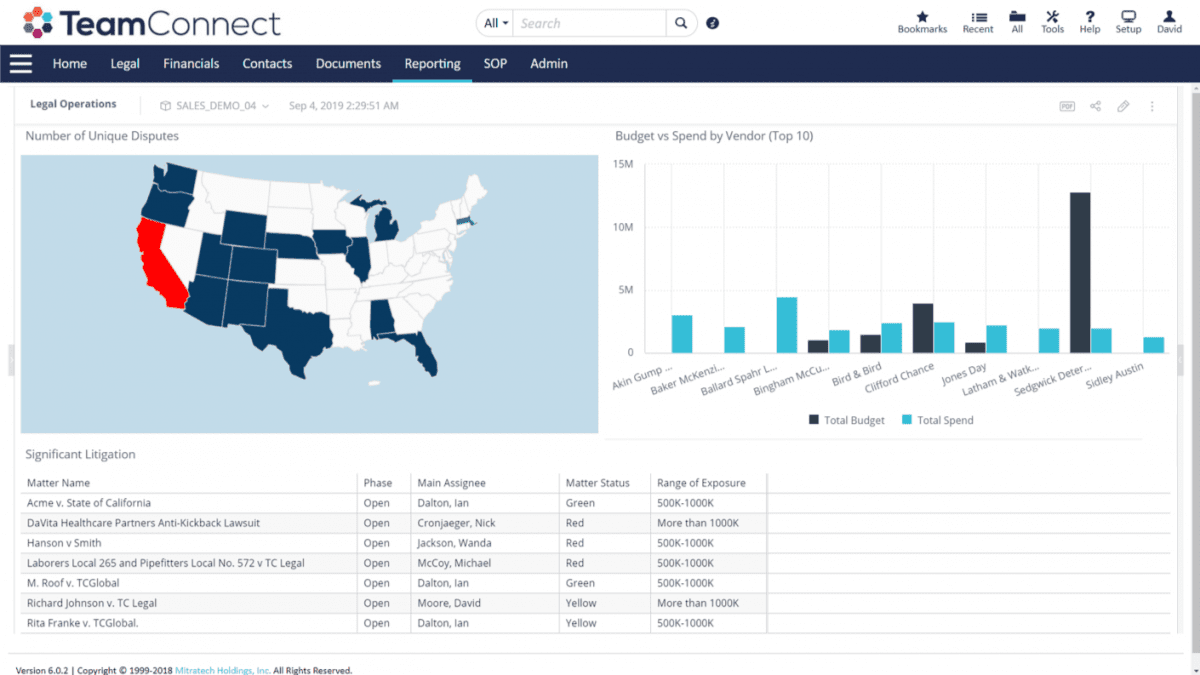Open the Legal menu
This screenshot has height=675, width=1200.
tap(125, 63)
